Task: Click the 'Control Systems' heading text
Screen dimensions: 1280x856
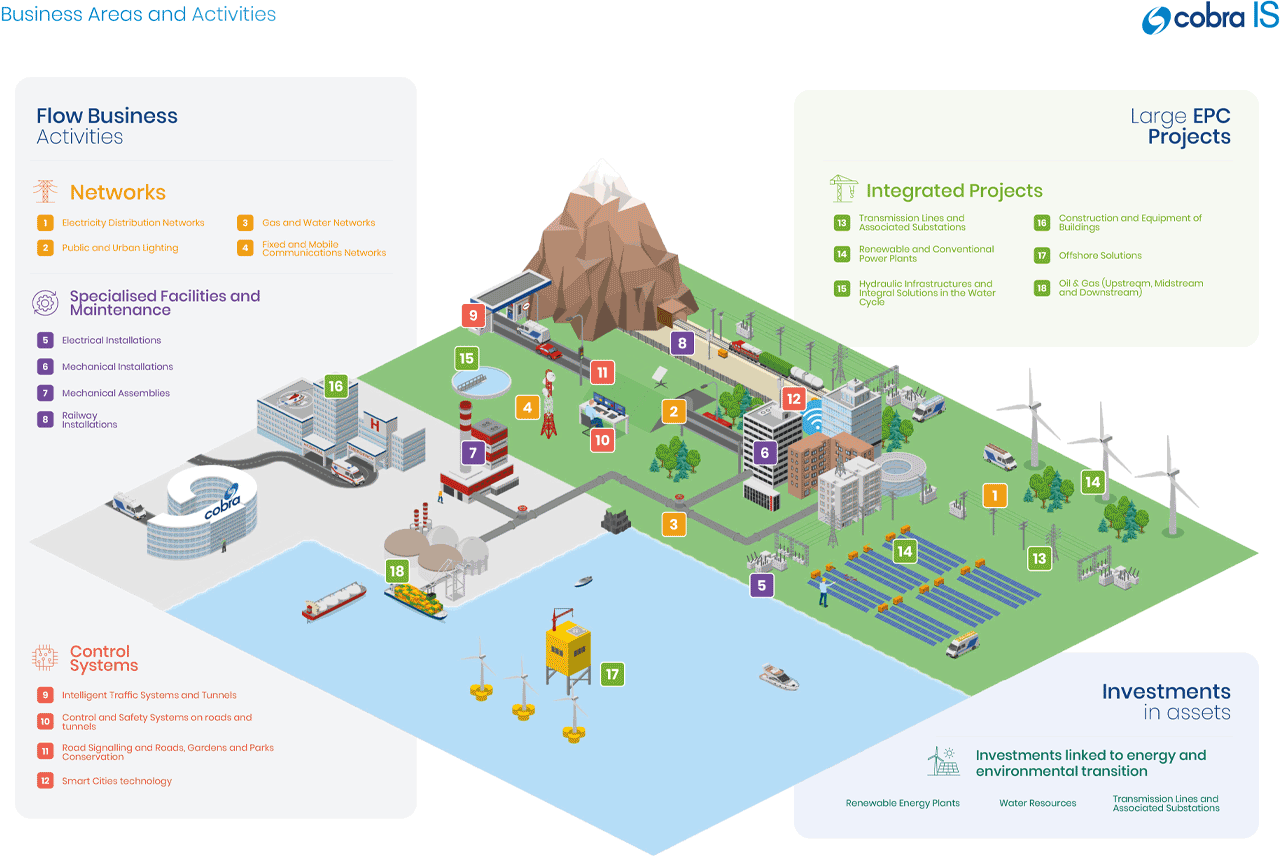Action: [x=104, y=659]
